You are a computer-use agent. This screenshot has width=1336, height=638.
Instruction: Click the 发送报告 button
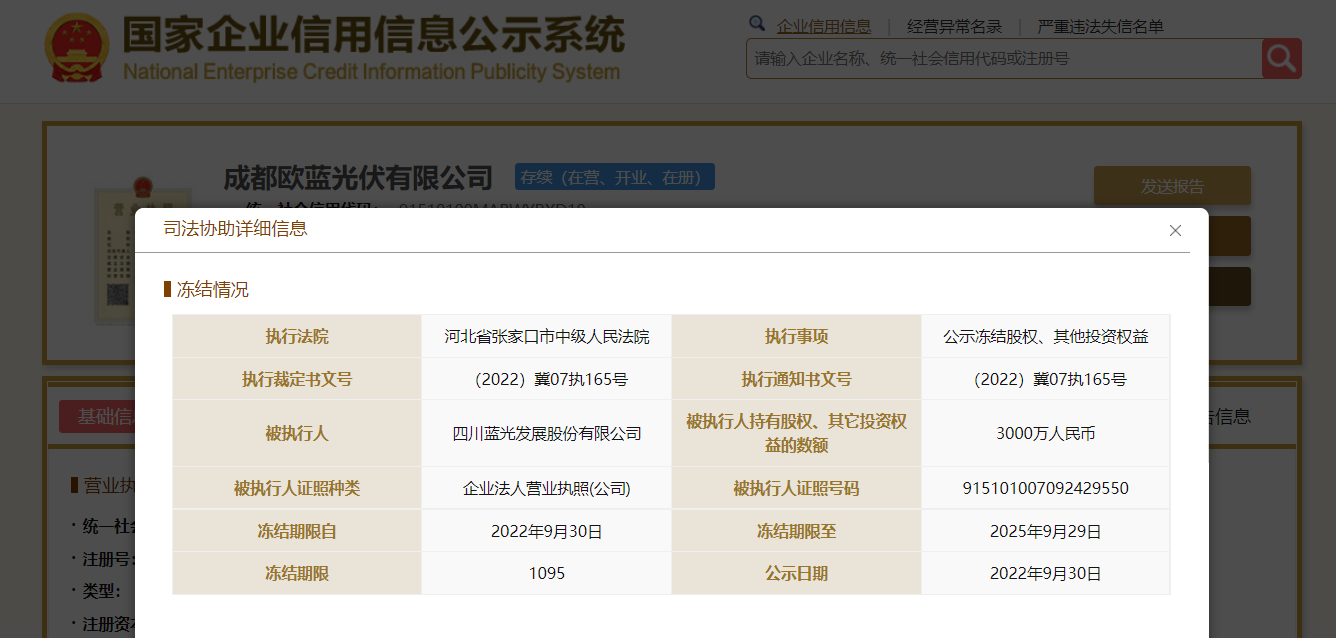coord(1172,186)
